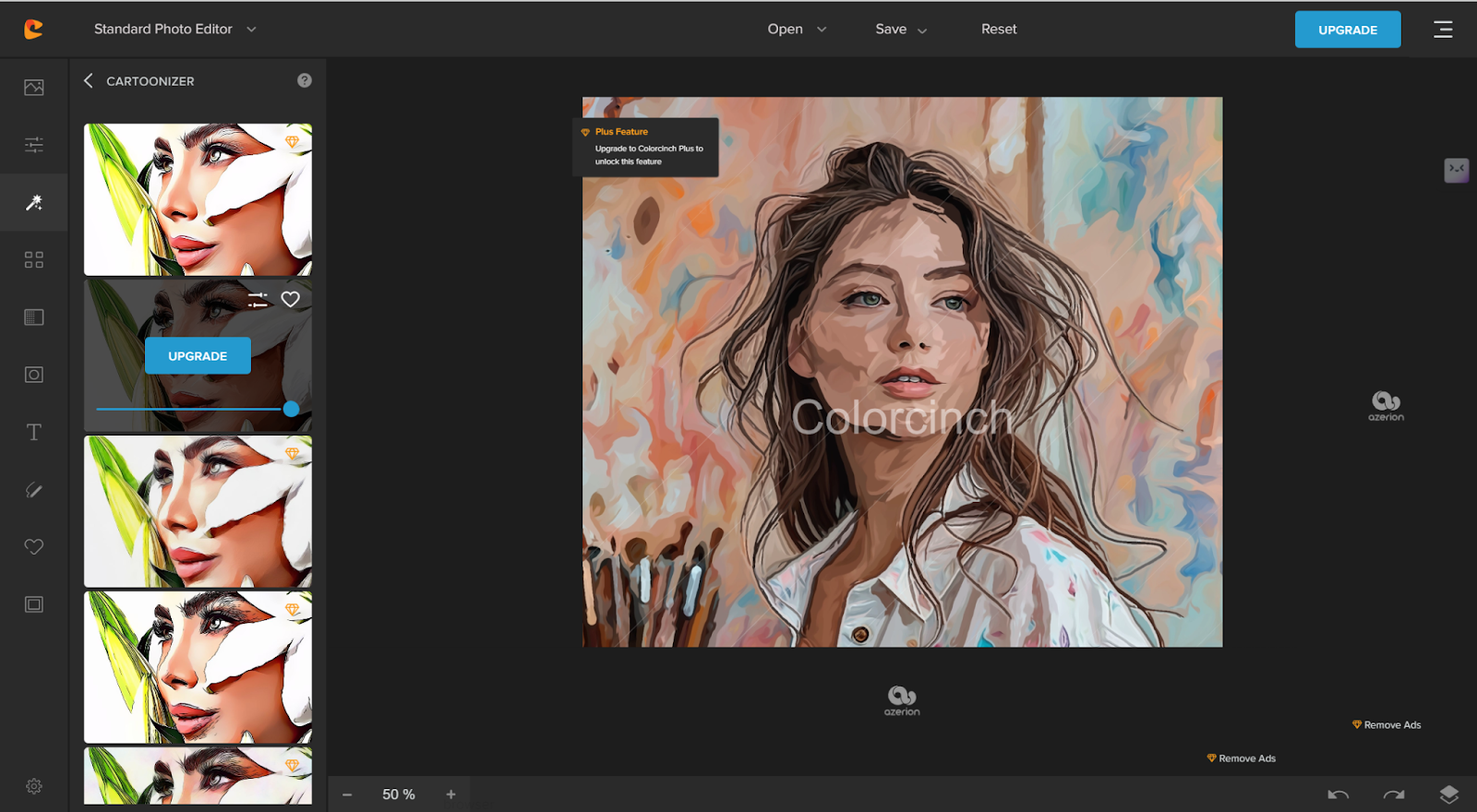Screen dimensions: 1477x812
Task: Click the azerion logo below the canvas
Action: 902,700
